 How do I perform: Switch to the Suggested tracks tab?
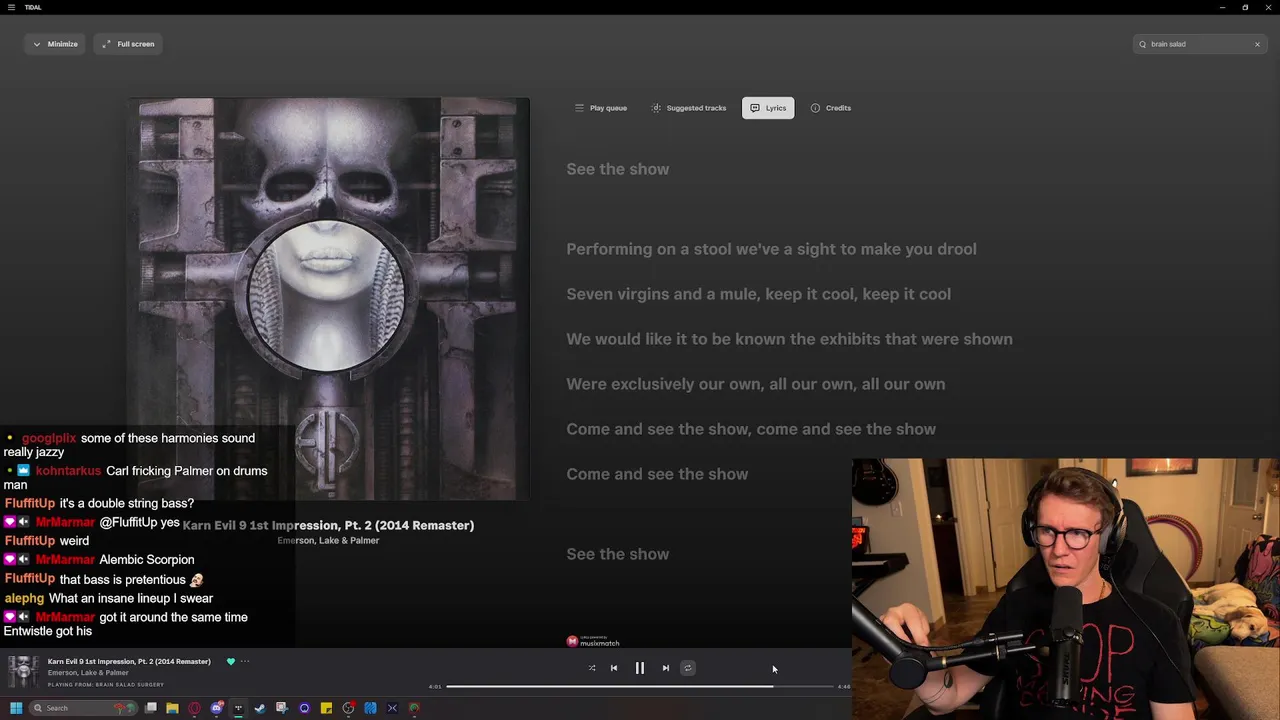(689, 108)
